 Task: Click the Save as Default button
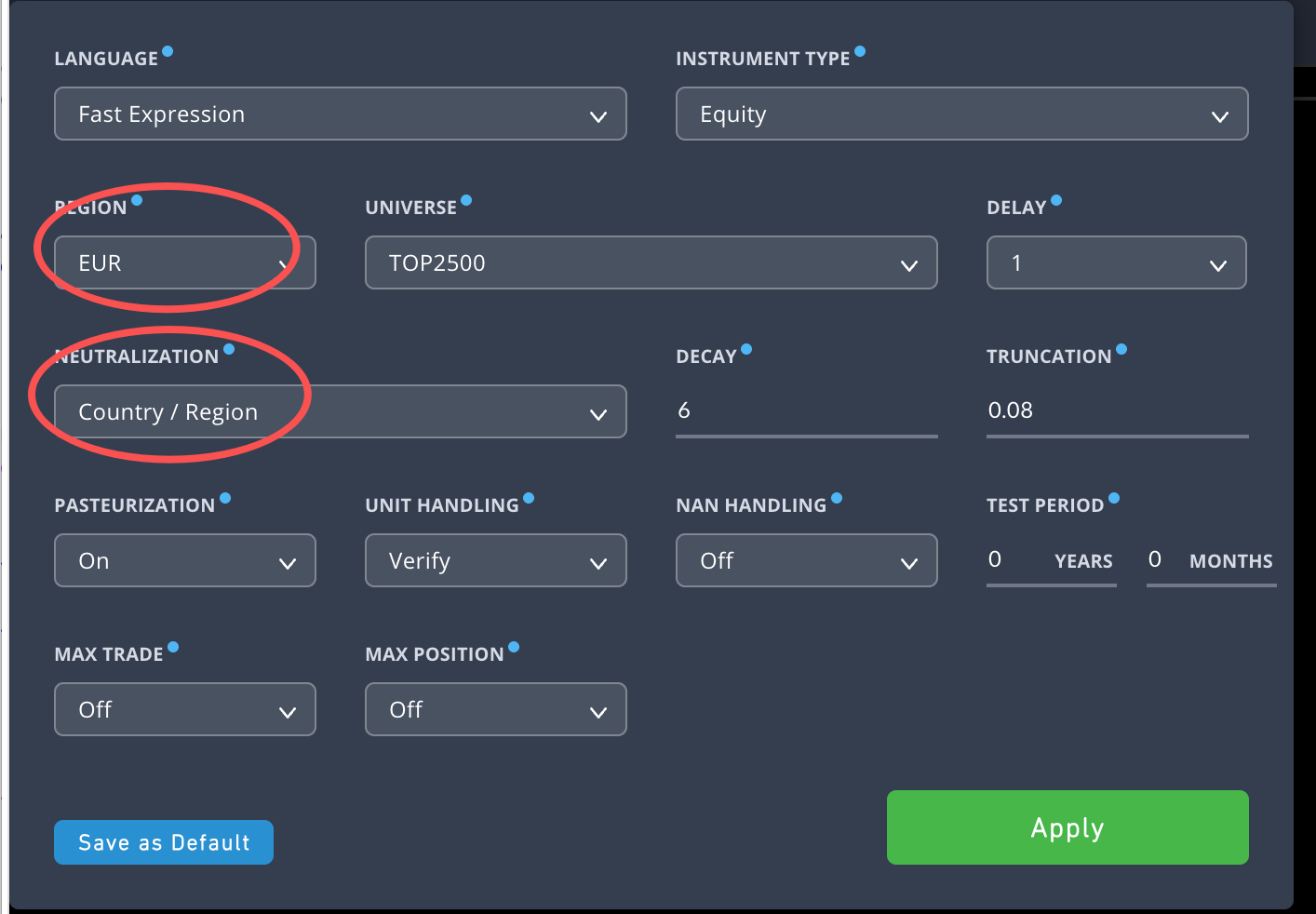tap(164, 842)
